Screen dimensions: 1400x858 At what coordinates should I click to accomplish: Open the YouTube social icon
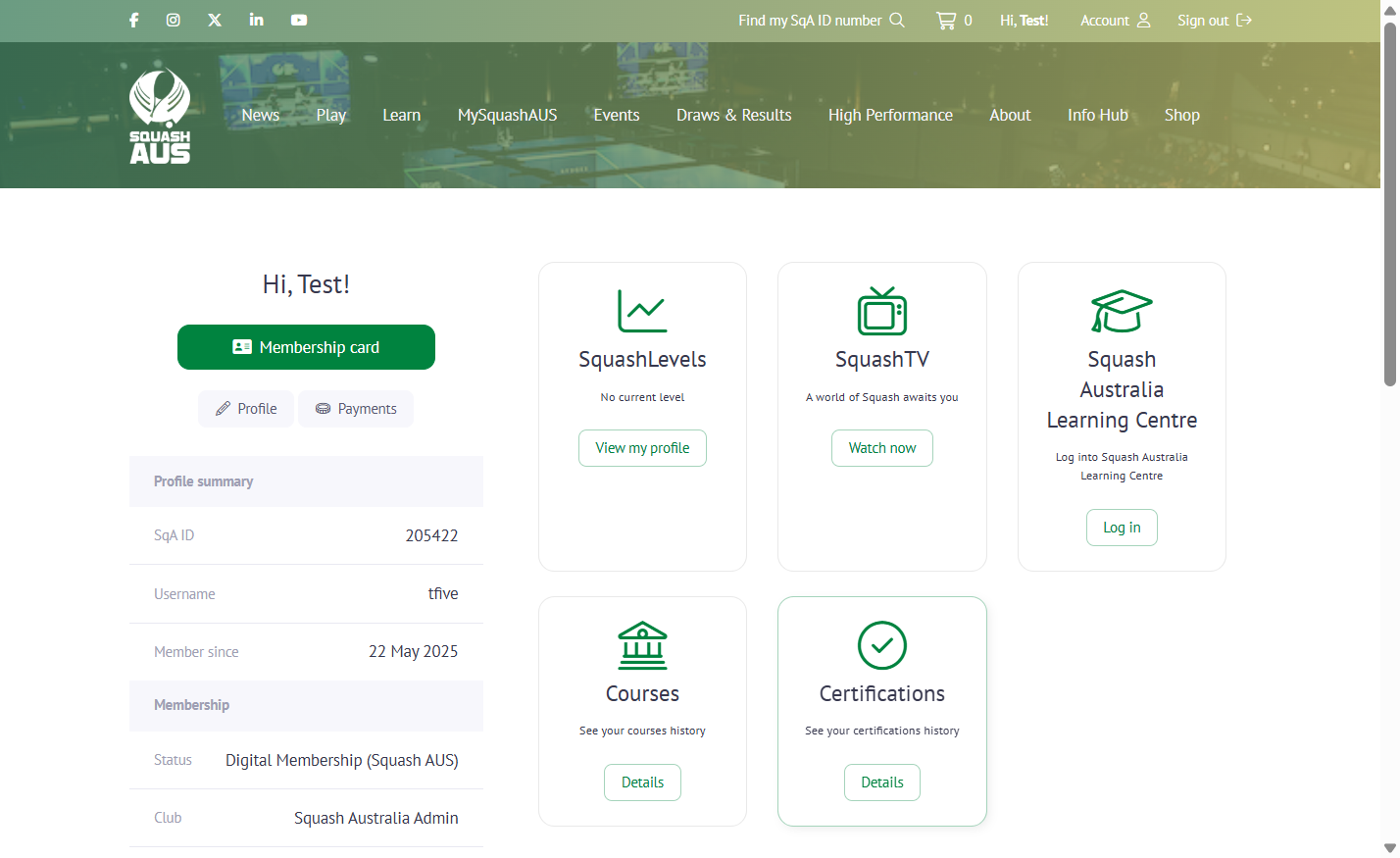(x=299, y=20)
